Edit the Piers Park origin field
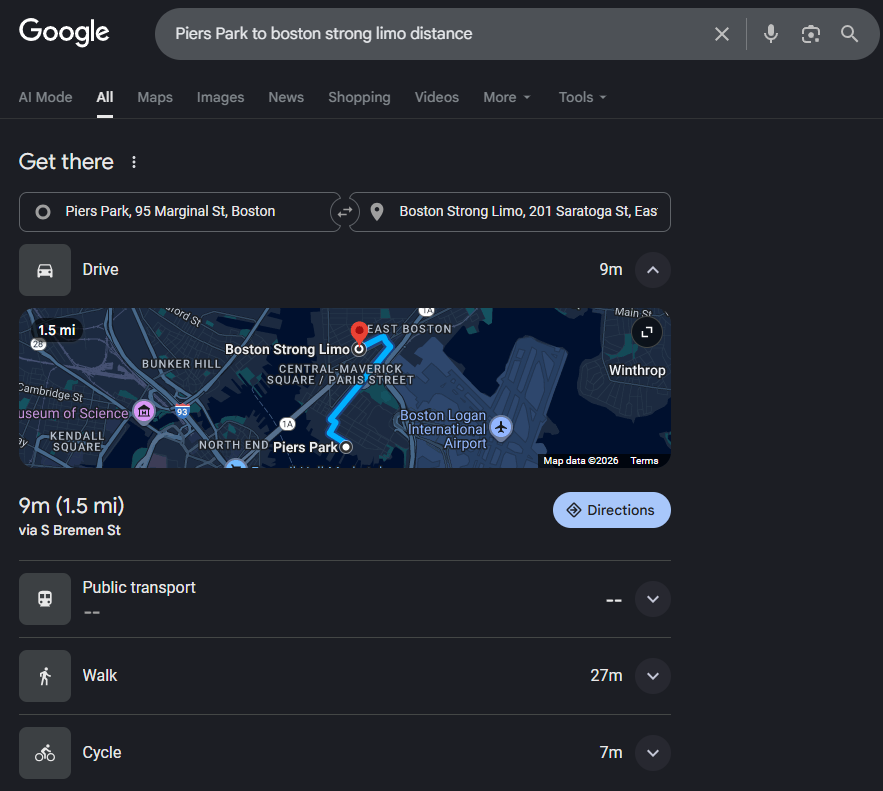 coord(180,212)
